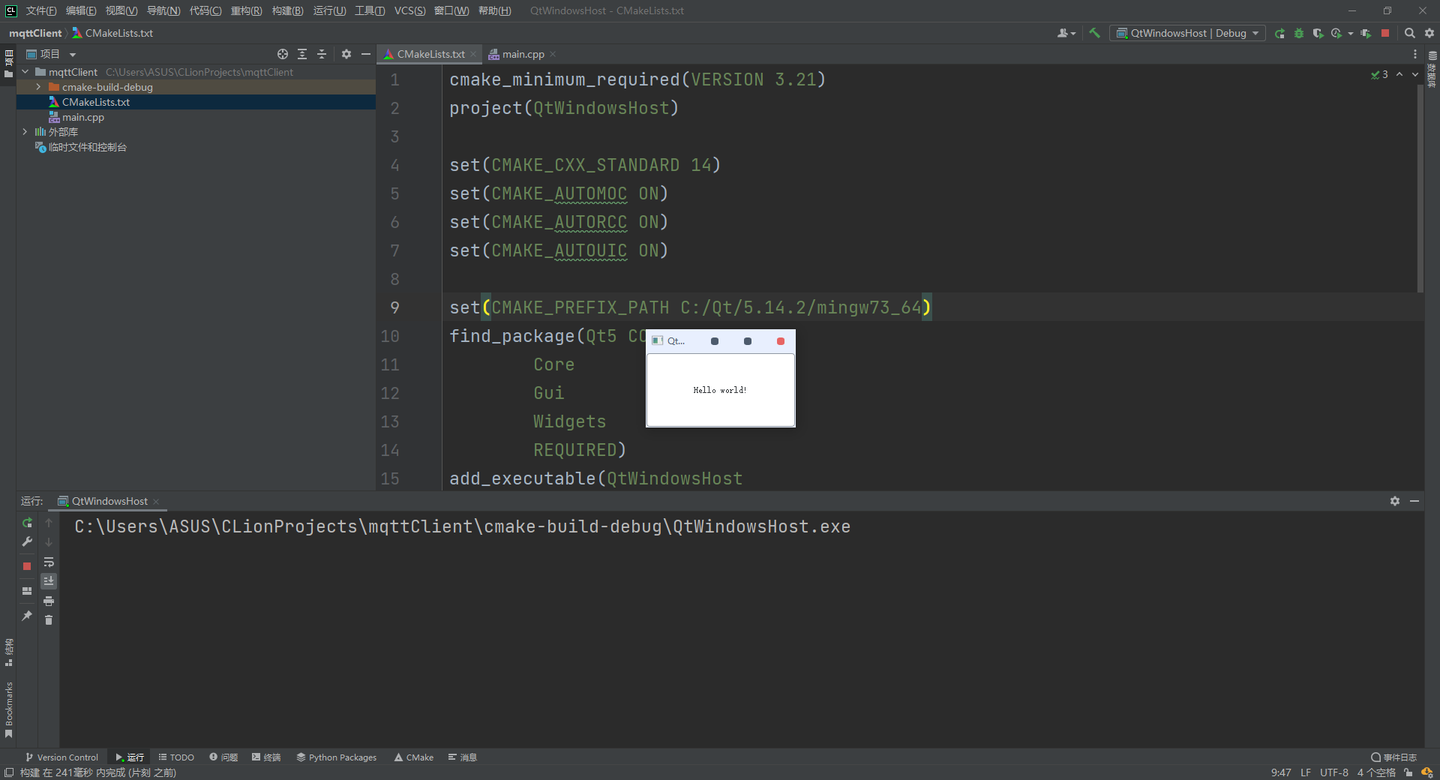Start debugging with the green bug icon
This screenshot has width=1440, height=780.
tap(1298, 33)
